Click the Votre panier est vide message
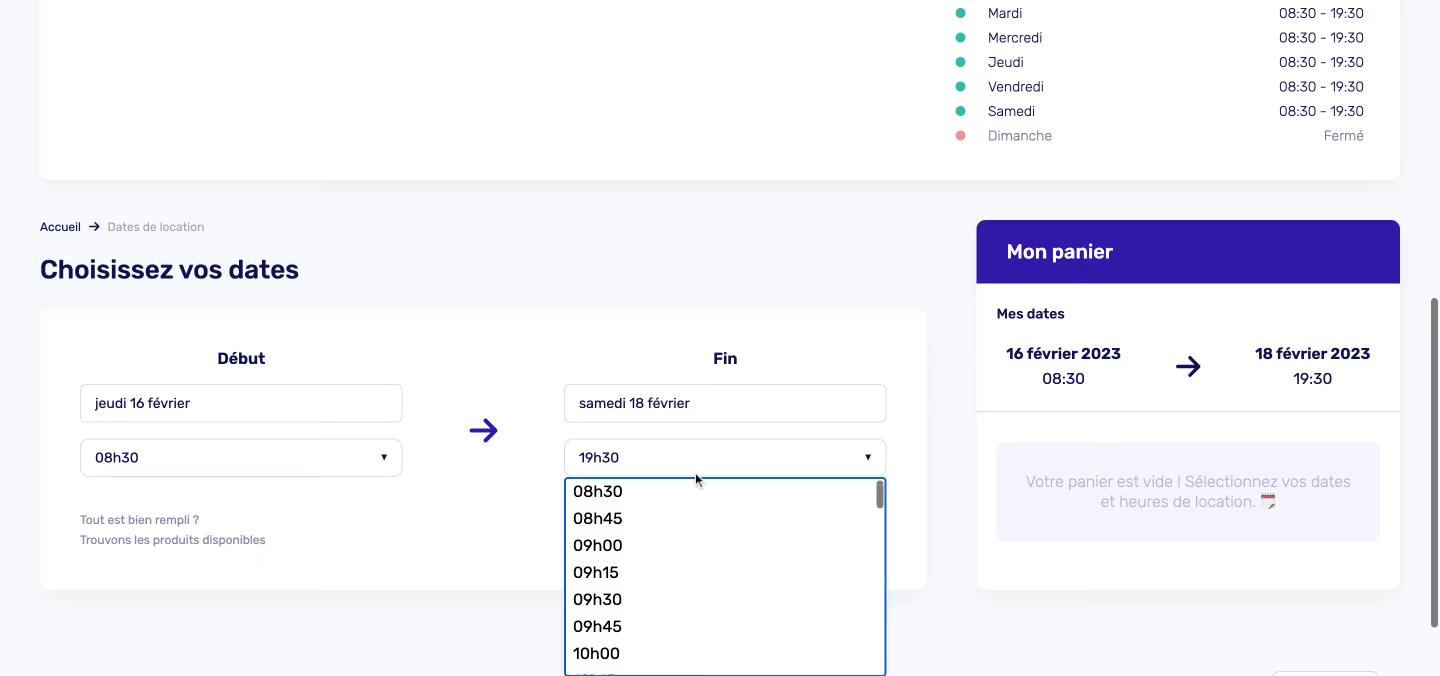 [1188, 492]
